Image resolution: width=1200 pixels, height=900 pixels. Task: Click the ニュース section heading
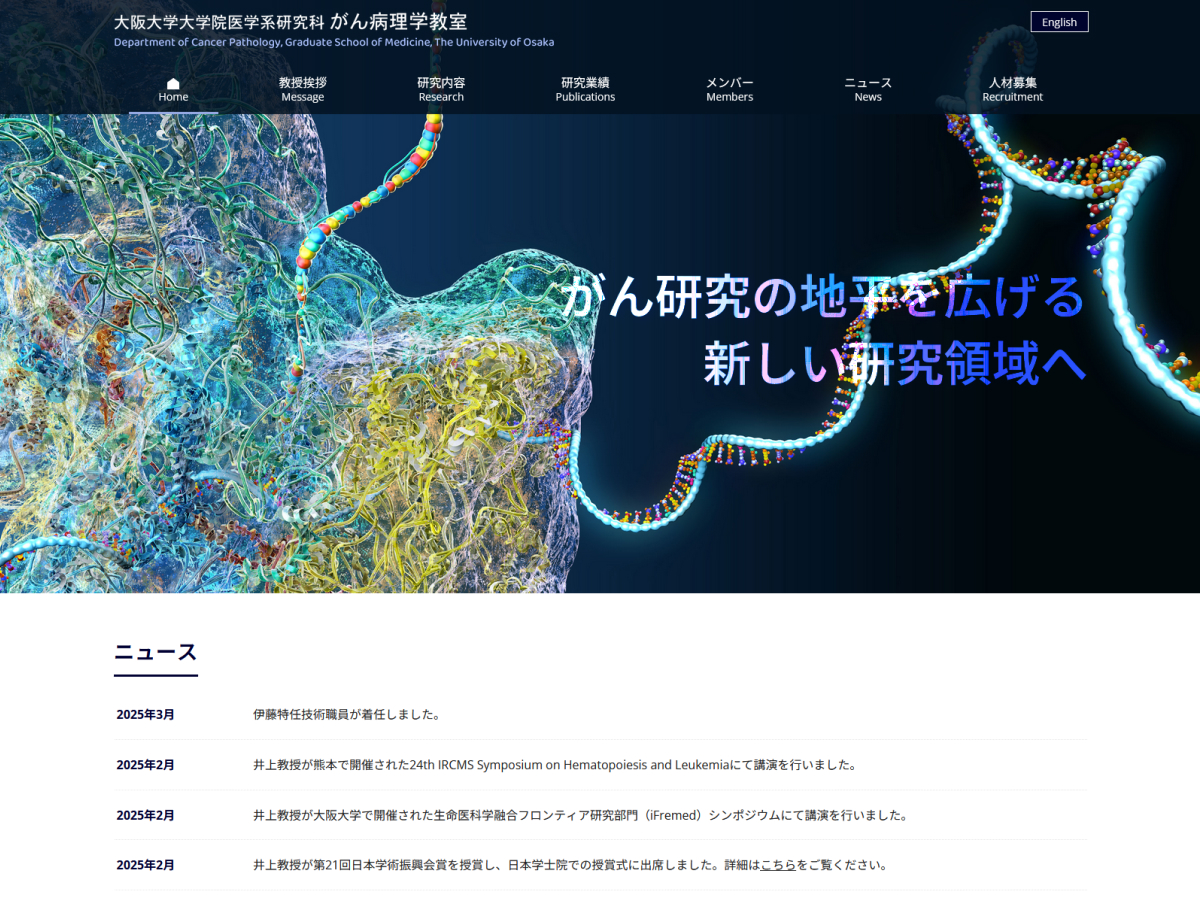point(155,653)
